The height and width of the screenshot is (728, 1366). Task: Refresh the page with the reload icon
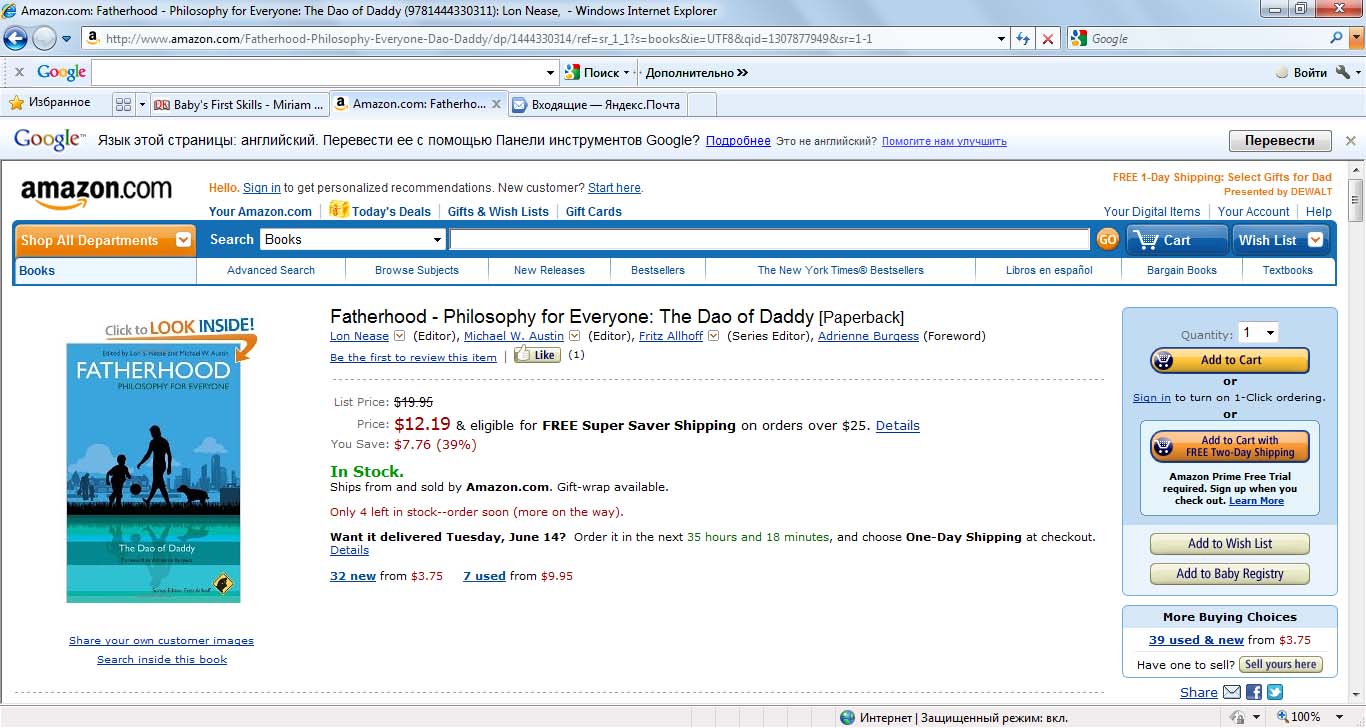[1023, 39]
